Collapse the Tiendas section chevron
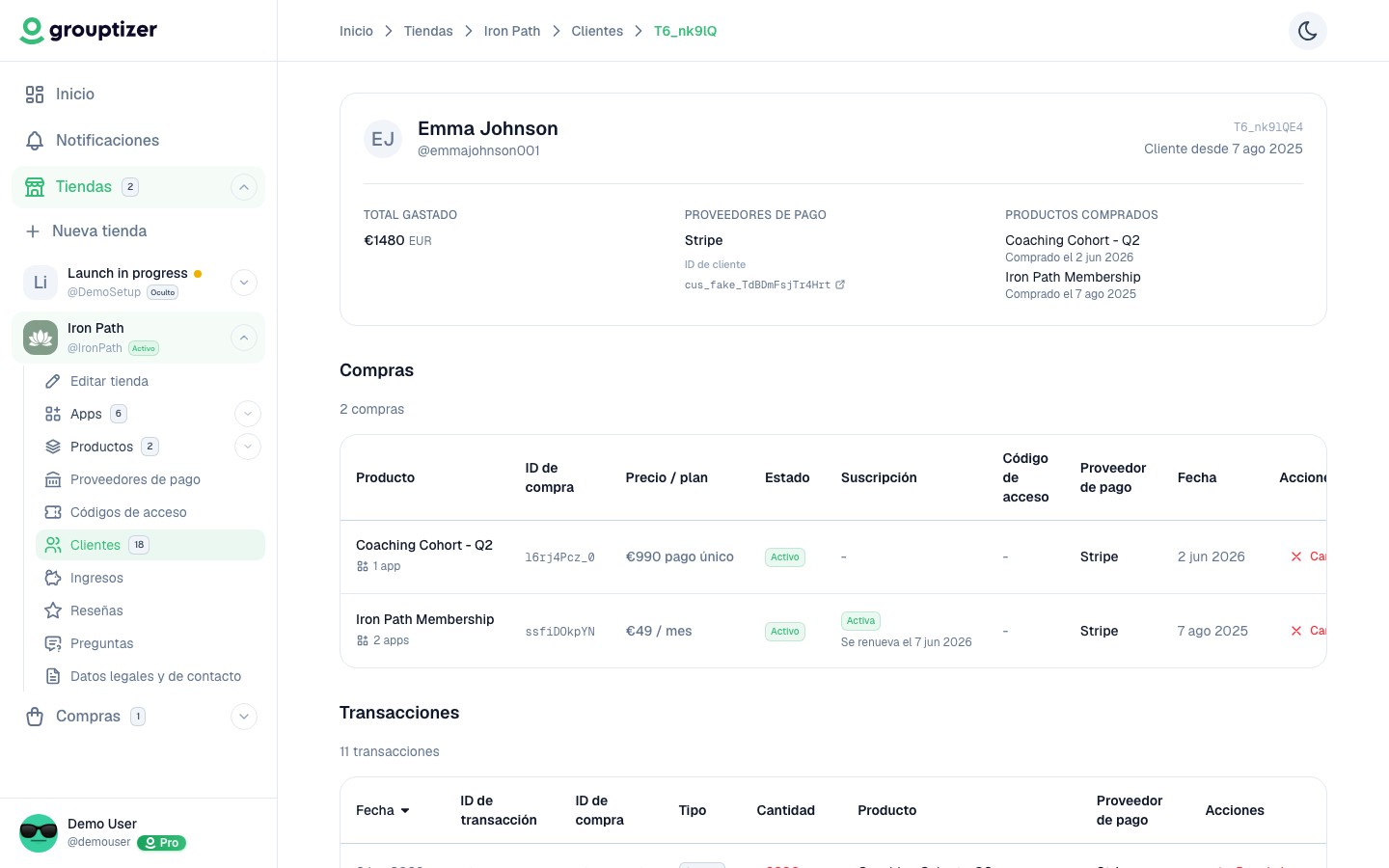The image size is (1389, 868). (244, 187)
